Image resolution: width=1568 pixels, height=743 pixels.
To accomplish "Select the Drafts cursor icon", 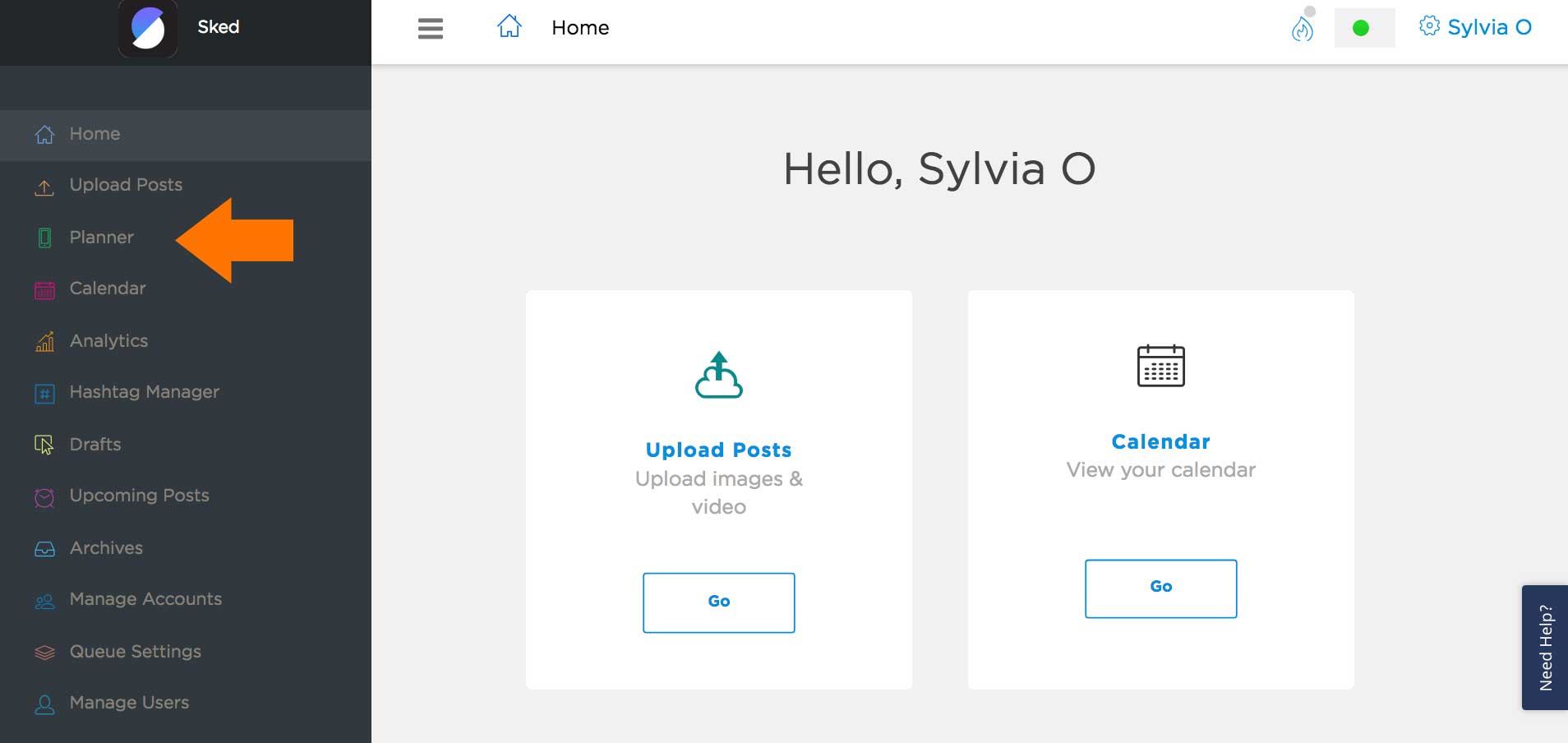I will (44, 445).
